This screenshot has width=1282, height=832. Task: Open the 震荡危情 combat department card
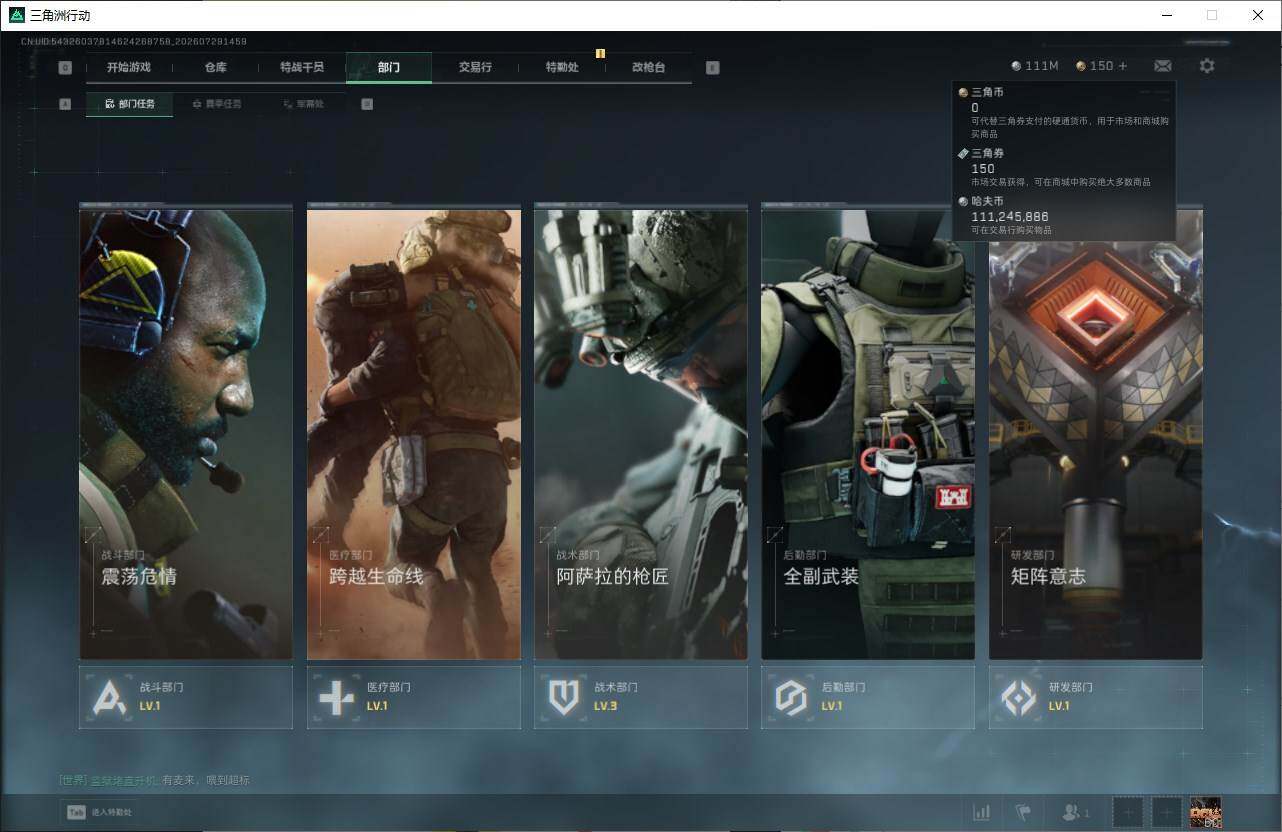point(186,432)
